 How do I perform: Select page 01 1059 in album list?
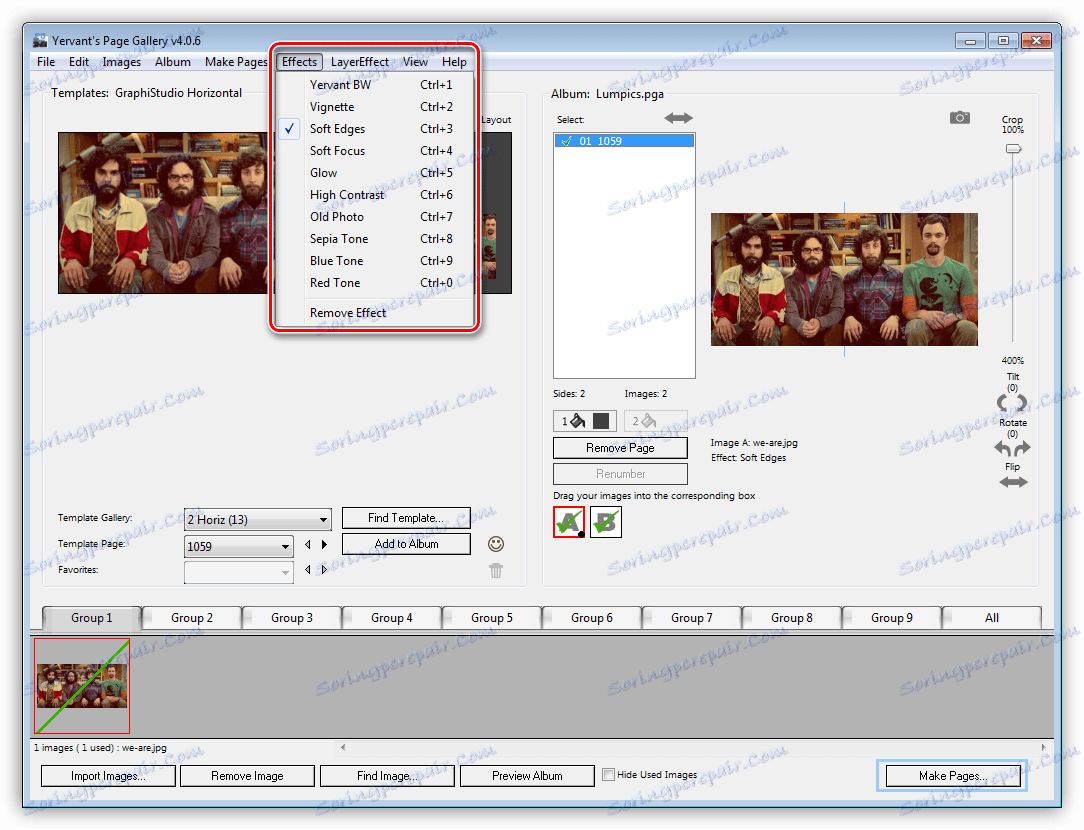624,141
